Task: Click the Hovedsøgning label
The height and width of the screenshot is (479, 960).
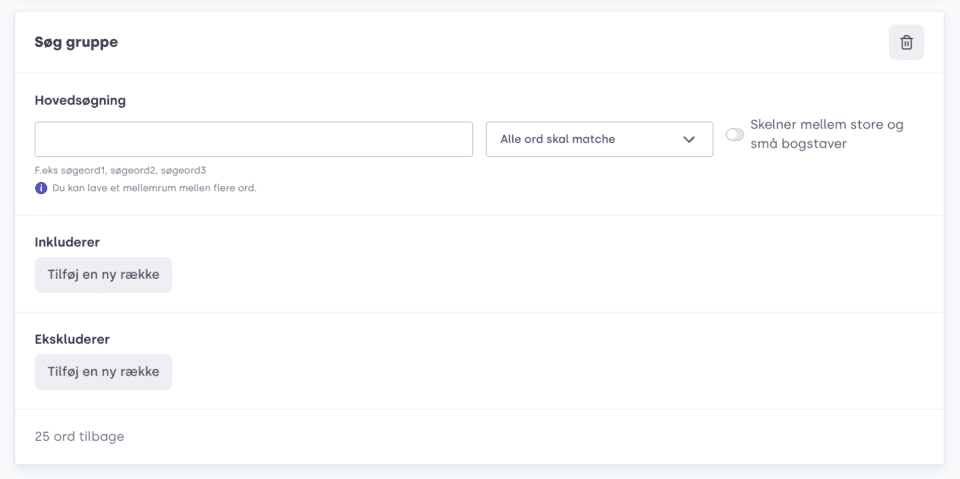Action: coord(80,100)
